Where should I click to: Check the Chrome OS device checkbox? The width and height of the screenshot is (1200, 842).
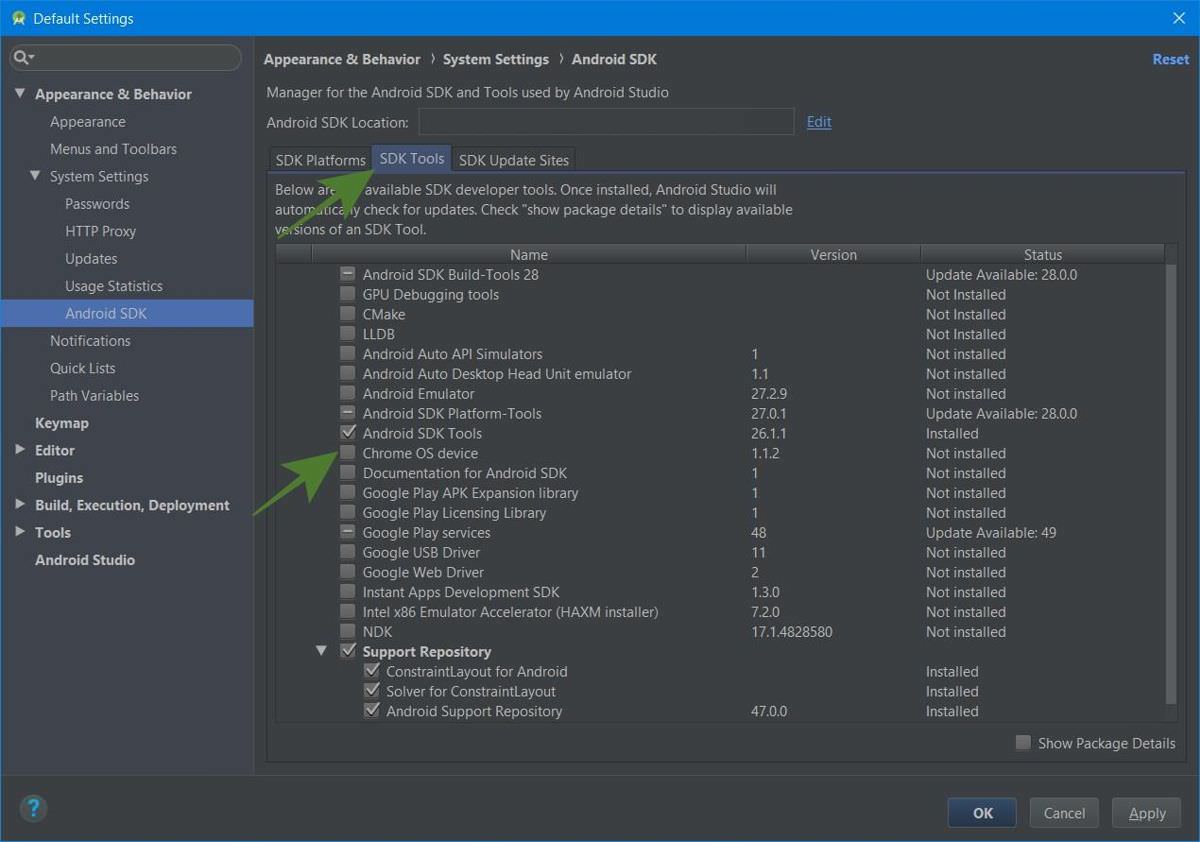pos(347,453)
